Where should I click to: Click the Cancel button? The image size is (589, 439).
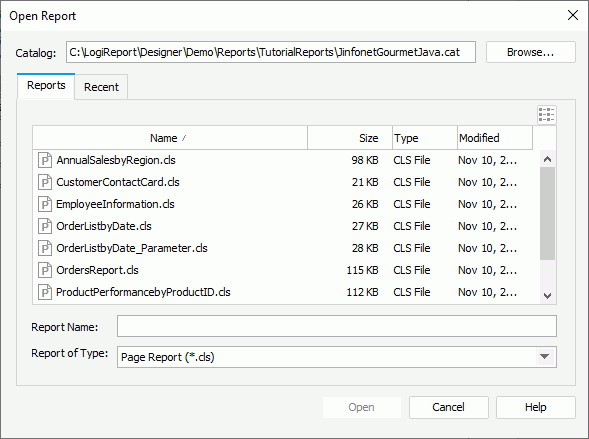[449, 407]
